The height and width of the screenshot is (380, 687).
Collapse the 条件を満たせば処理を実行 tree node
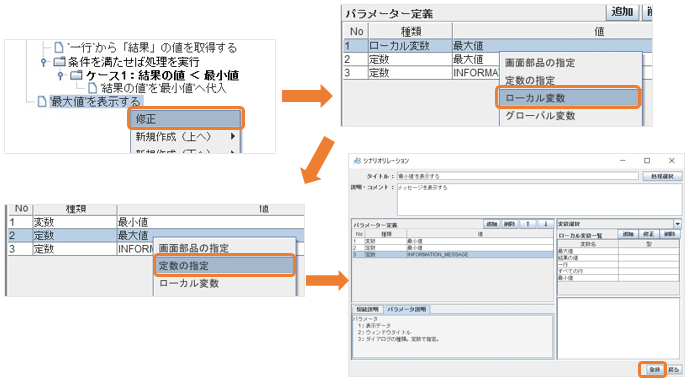tap(43, 62)
